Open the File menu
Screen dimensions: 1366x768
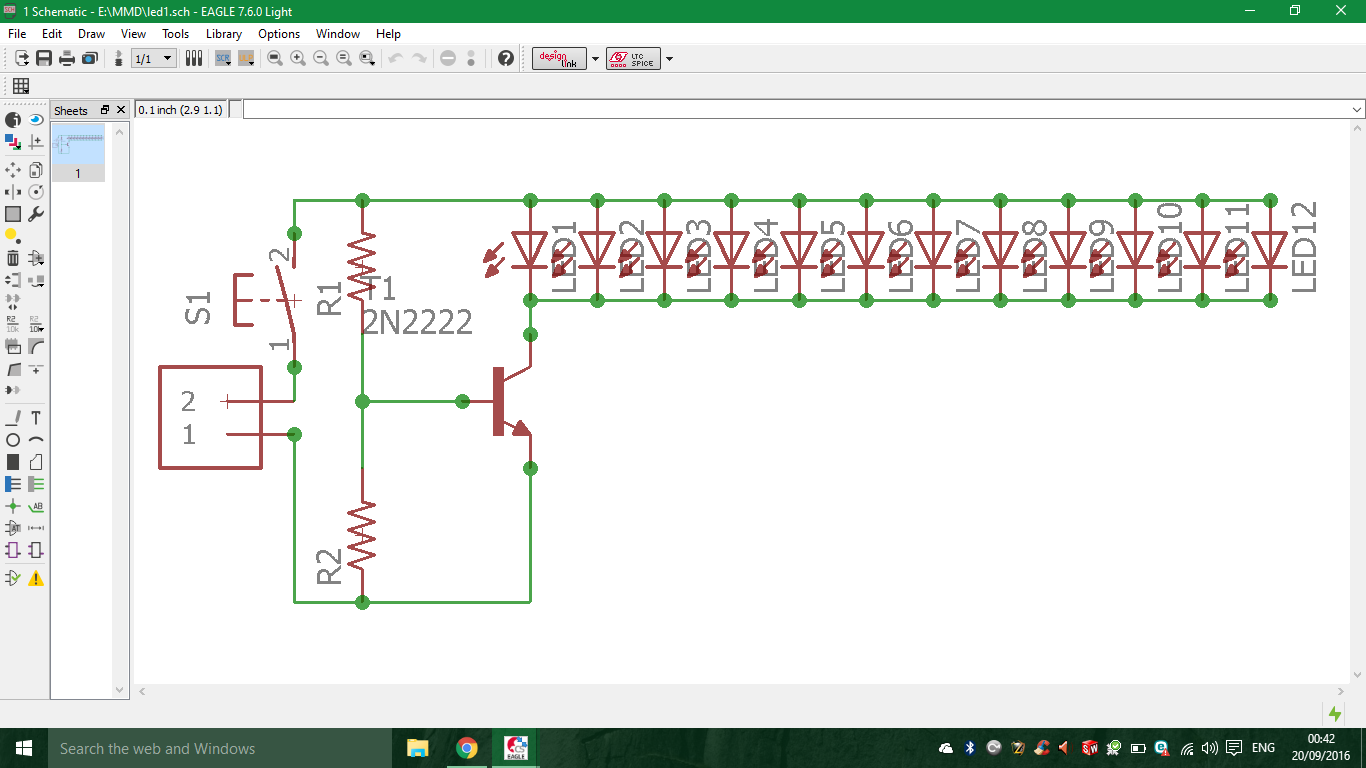pyautogui.click(x=17, y=34)
